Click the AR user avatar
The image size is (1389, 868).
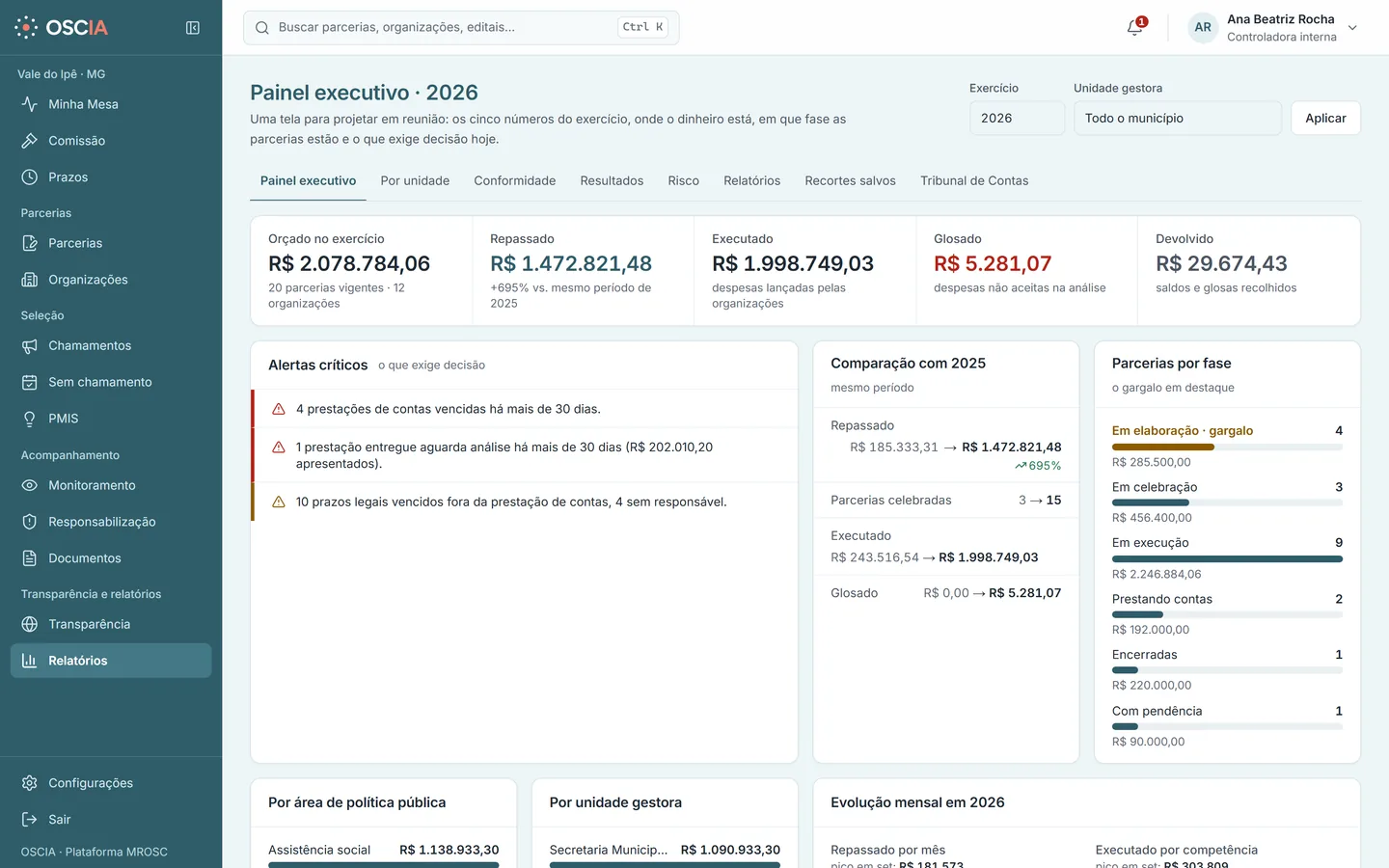click(x=1203, y=27)
